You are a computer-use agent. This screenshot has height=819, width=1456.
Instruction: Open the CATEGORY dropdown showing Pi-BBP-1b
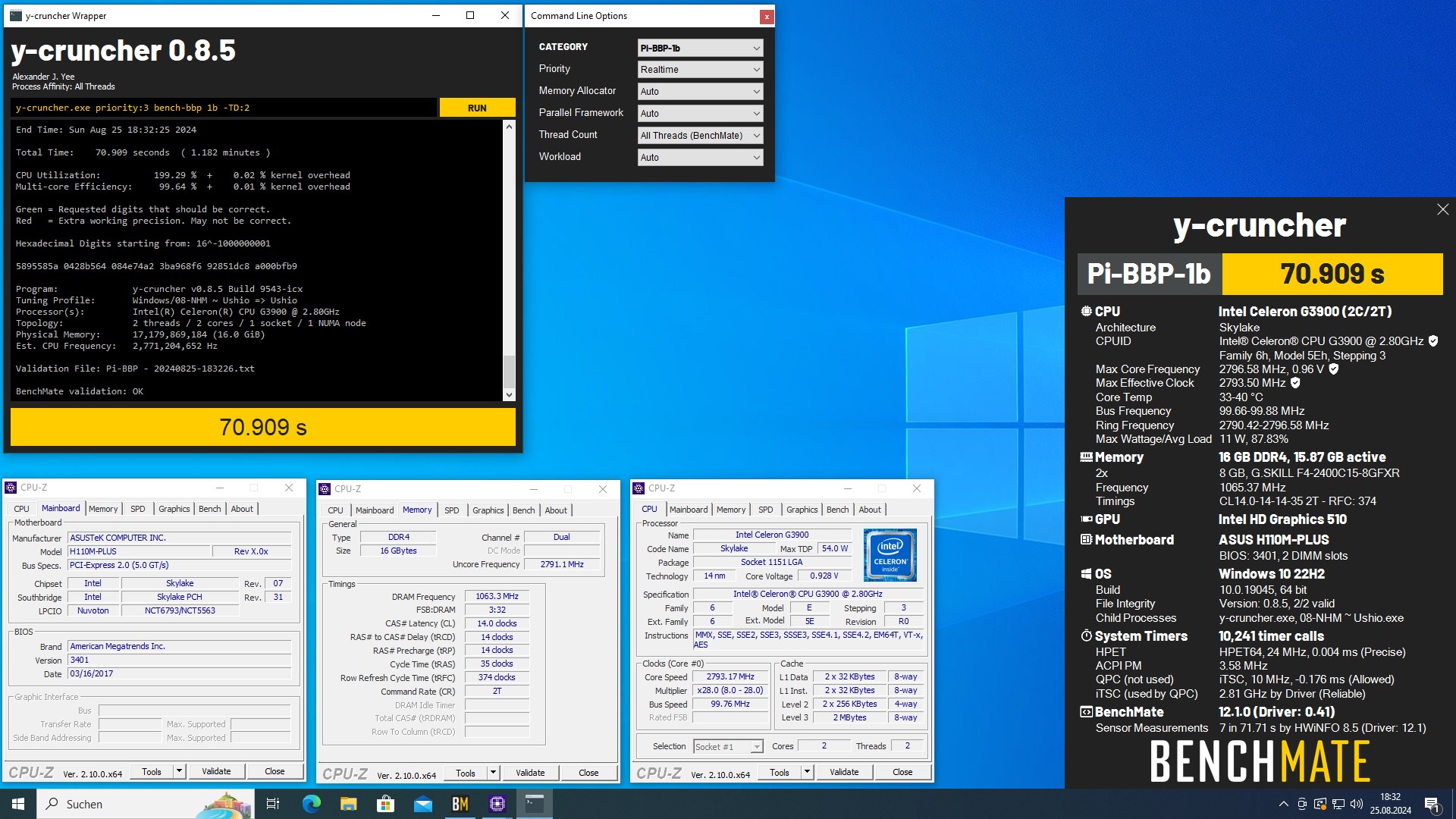tap(700, 48)
